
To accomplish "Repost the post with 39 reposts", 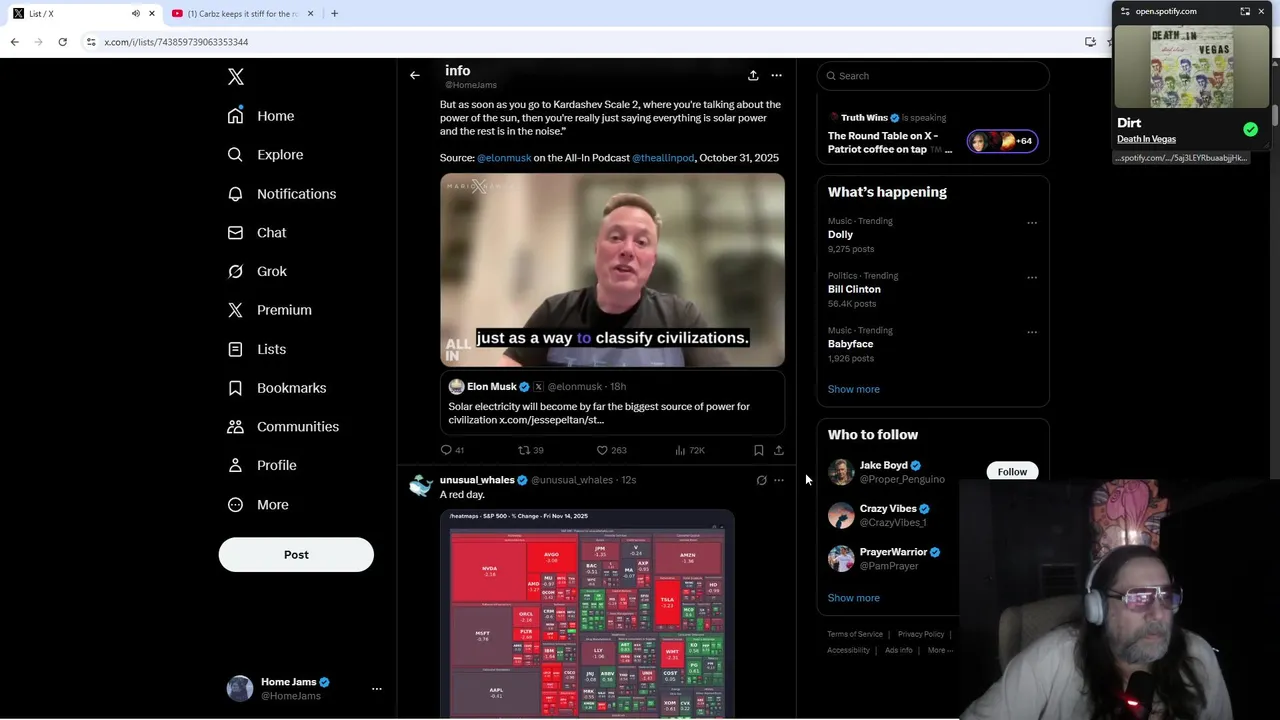I will 530,450.
